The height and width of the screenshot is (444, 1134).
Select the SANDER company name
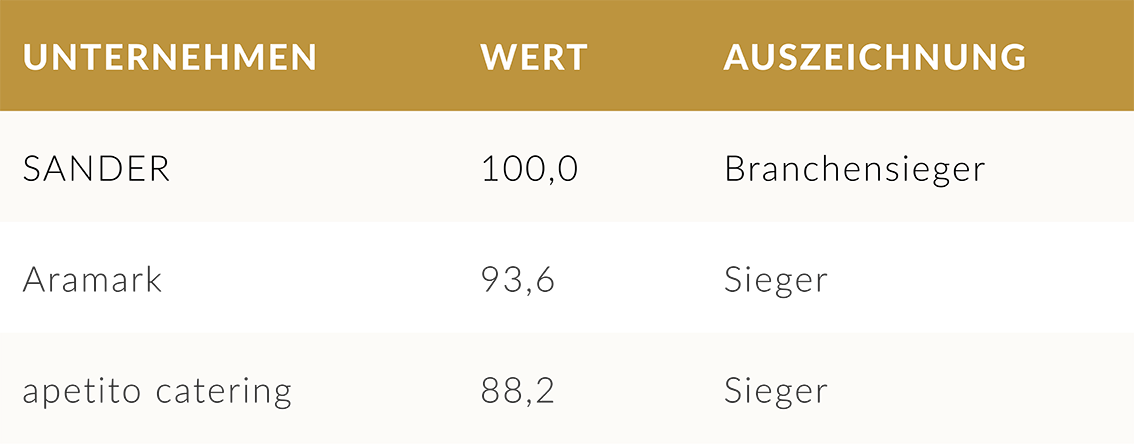pyautogui.click(x=97, y=169)
